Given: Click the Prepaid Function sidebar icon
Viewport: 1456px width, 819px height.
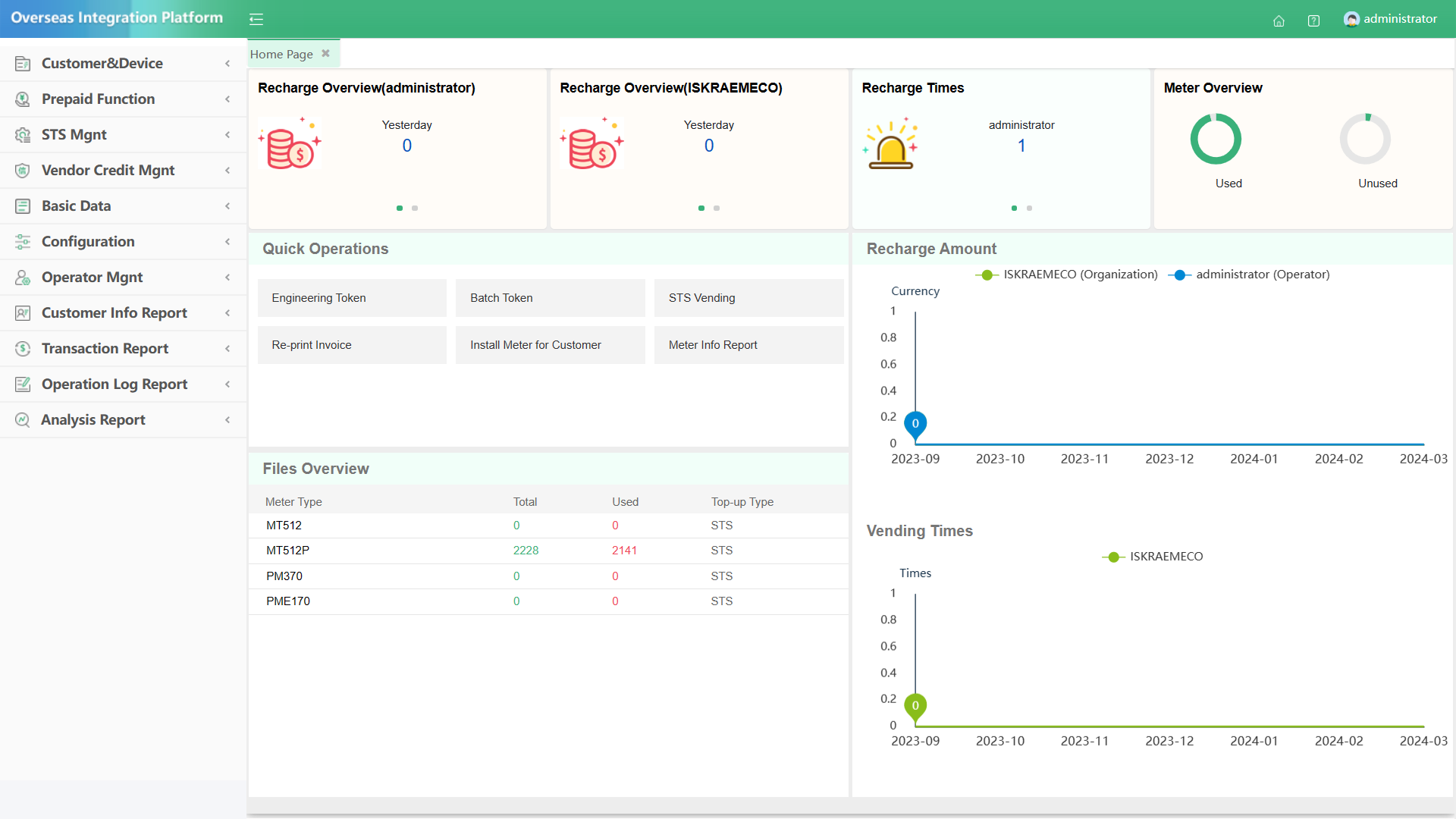Looking at the screenshot, I should (x=23, y=99).
